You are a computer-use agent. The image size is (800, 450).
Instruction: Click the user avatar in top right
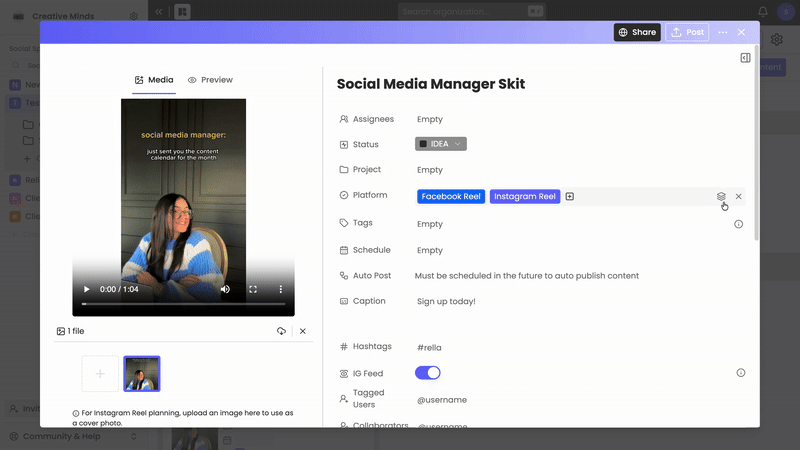click(786, 11)
